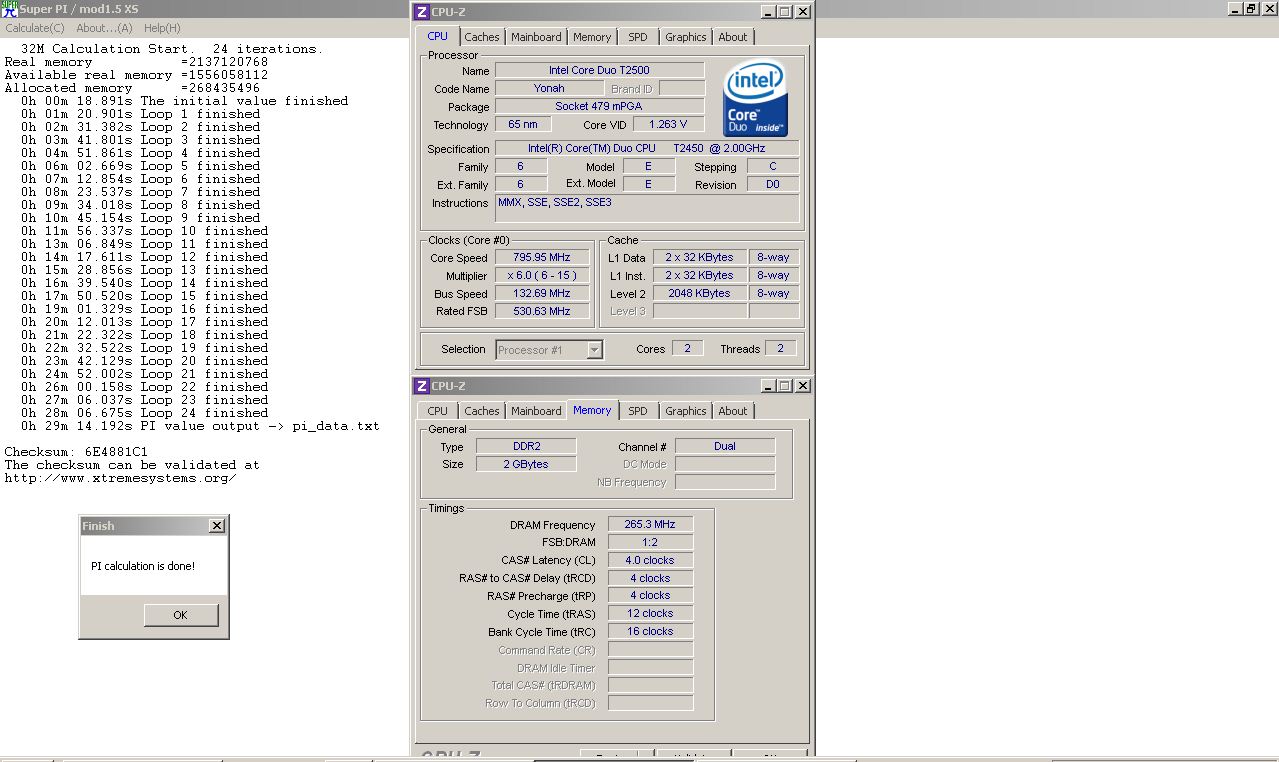The image size is (1279, 762).
Task: Confirm the Finish dialog with OK
Action: pos(180,615)
